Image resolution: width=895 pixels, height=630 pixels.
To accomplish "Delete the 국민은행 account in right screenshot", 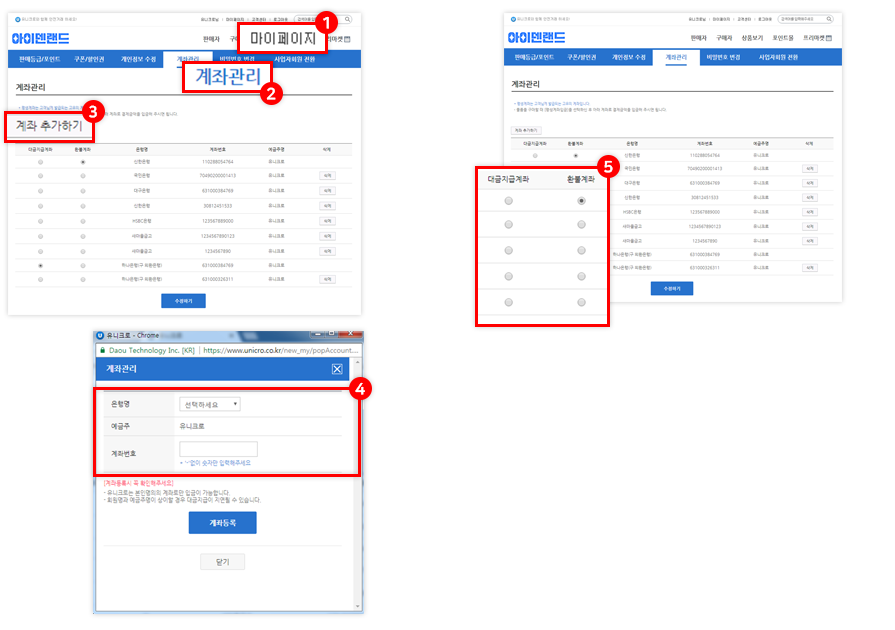I will click(x=810, y=169).
